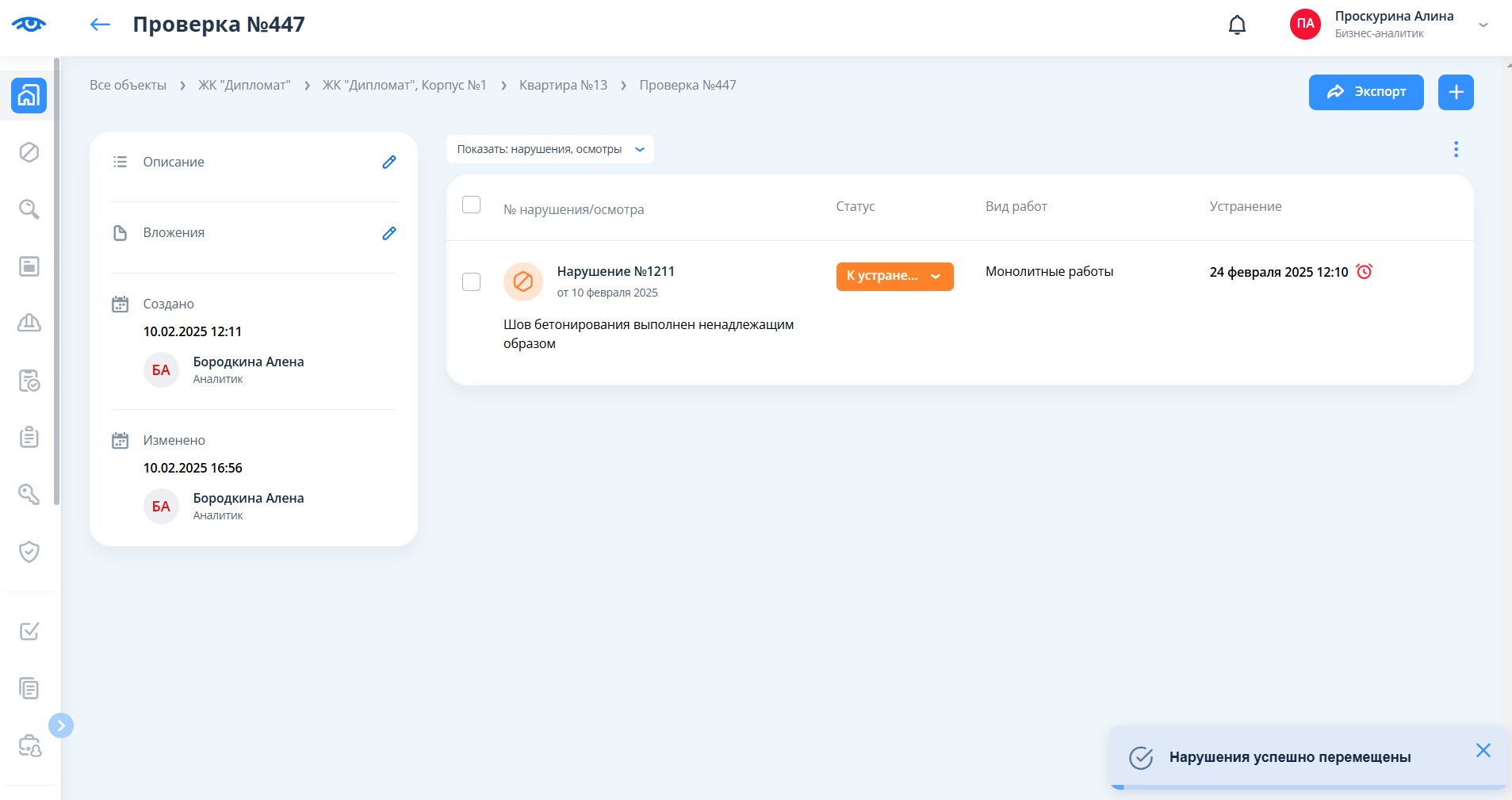Expand the Показать: нарушения, осмотры filter
The height and width of the screenshot is (800, 1512).
(550, 149)
